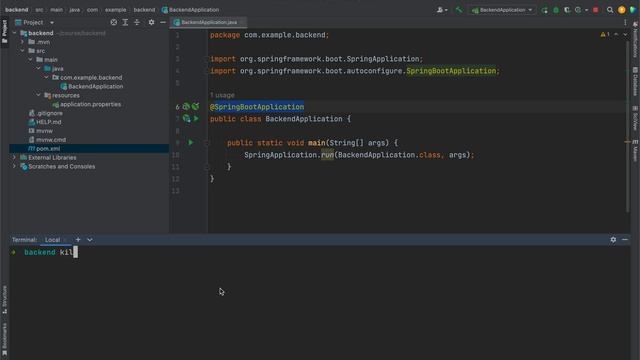
Task: Collapse the resources folder
Action: tap(39, 95)
